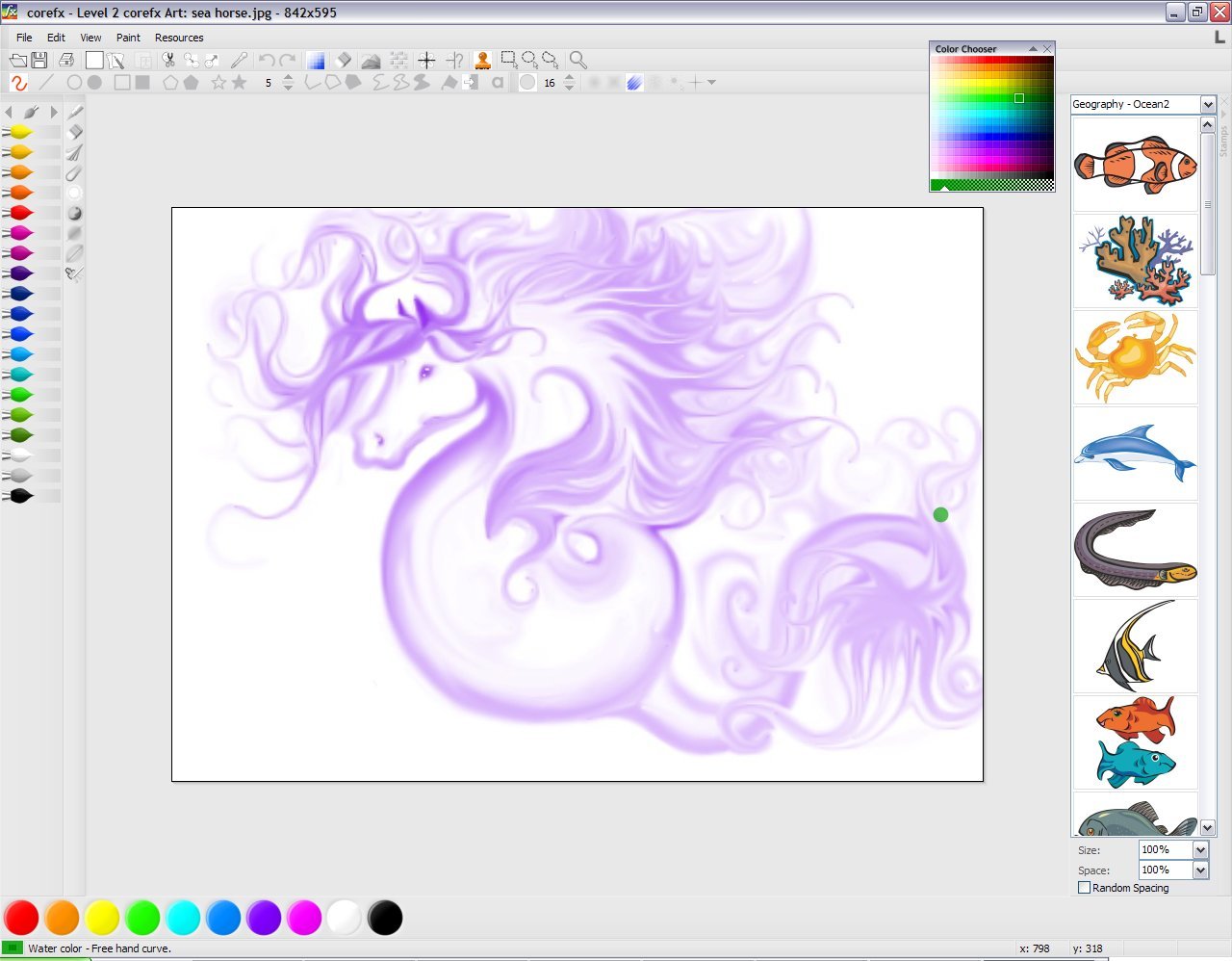The width and height of the screenshot is (1232, 961).
Task: Select the Text tool marked with 'a'
Action: (x=498, y=83)
